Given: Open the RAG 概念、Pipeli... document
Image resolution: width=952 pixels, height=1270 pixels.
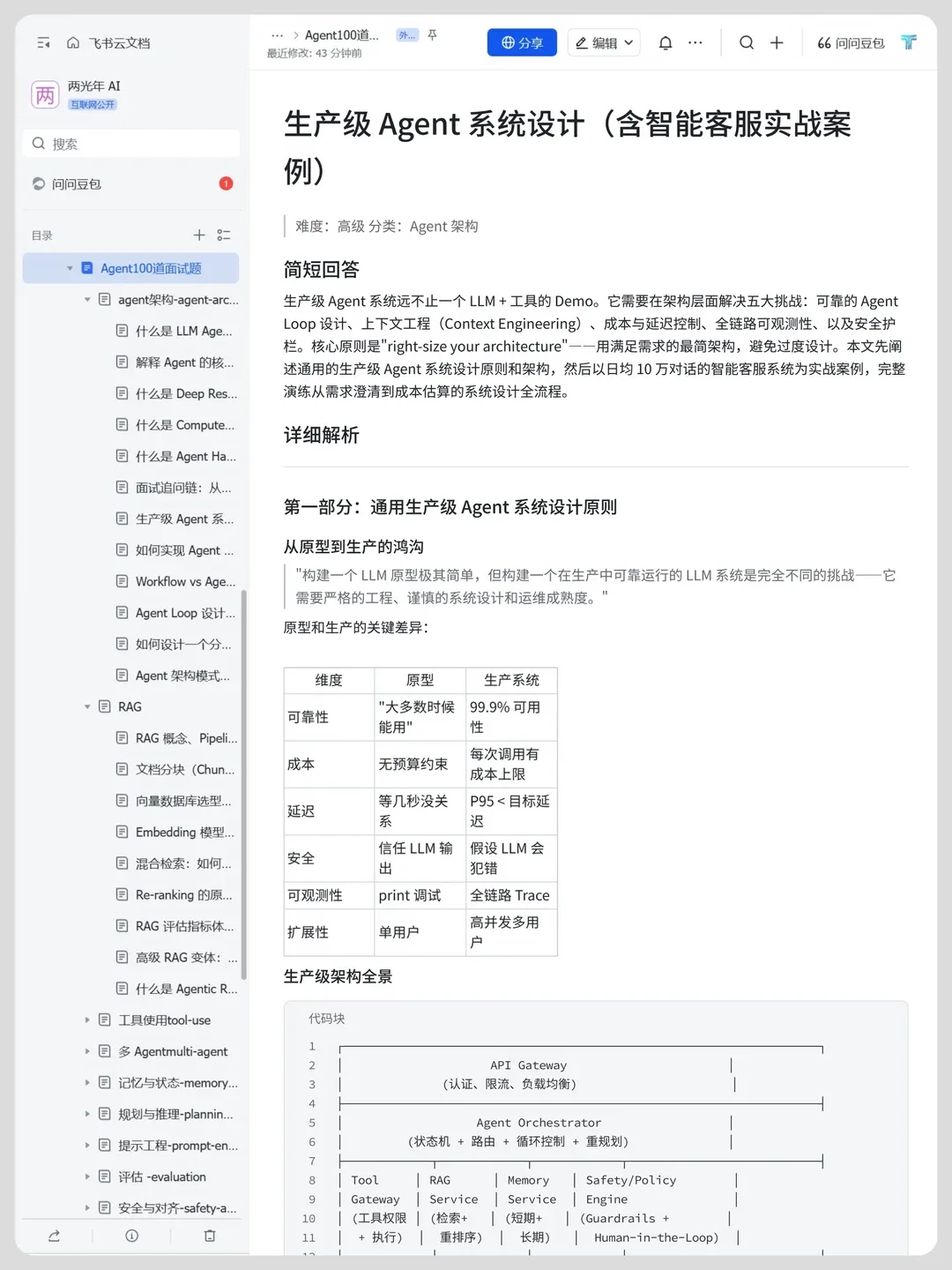Looking at the screenshot, I should tap(186, 738).
